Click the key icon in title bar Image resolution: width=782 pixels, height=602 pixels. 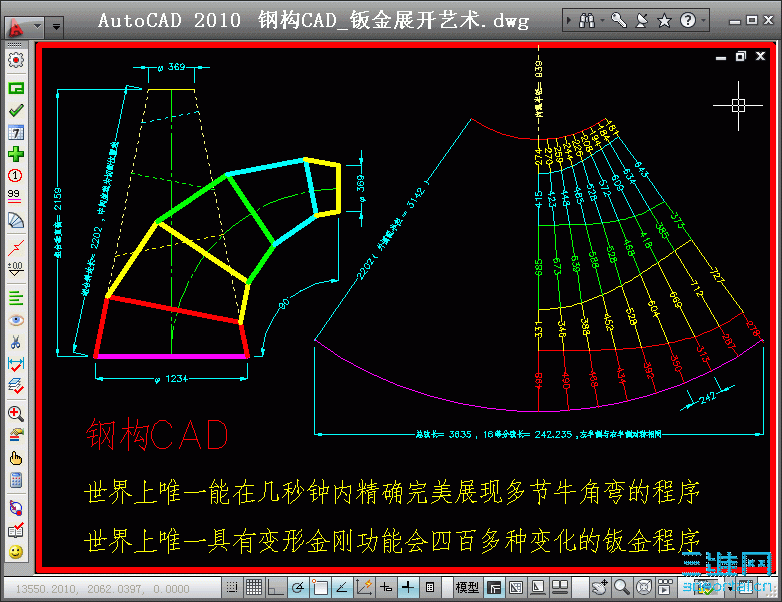[x=619, y=20]
